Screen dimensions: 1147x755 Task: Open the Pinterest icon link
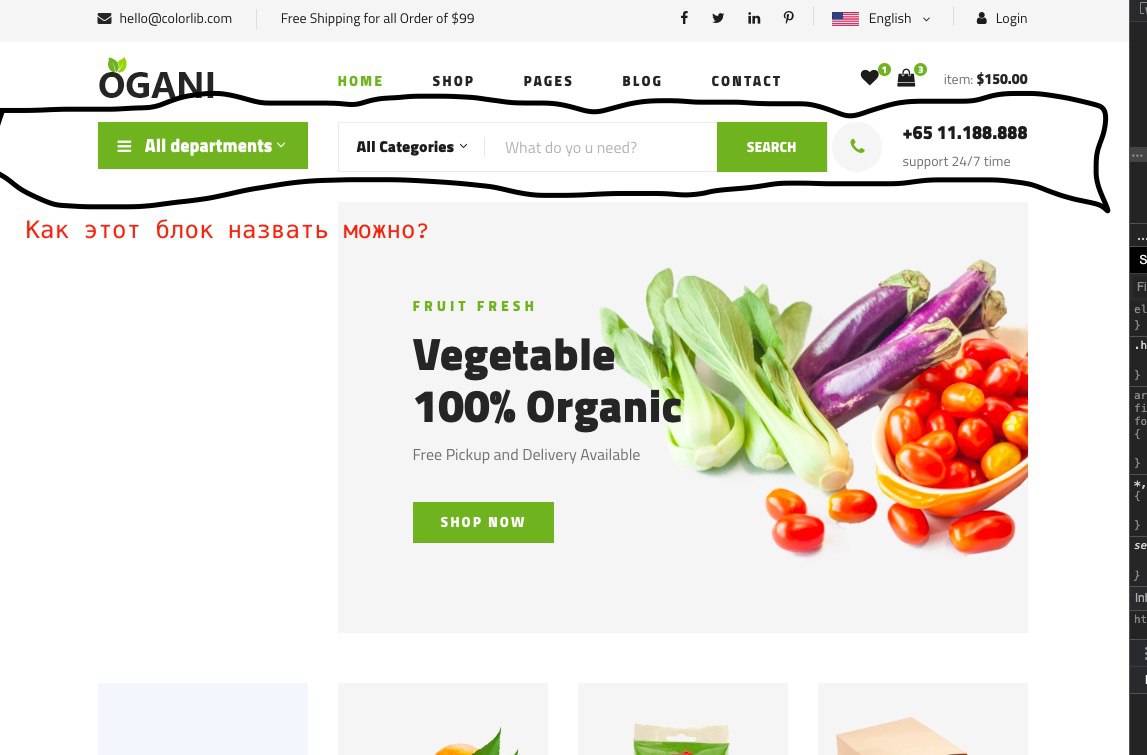[x=789, y=18]
